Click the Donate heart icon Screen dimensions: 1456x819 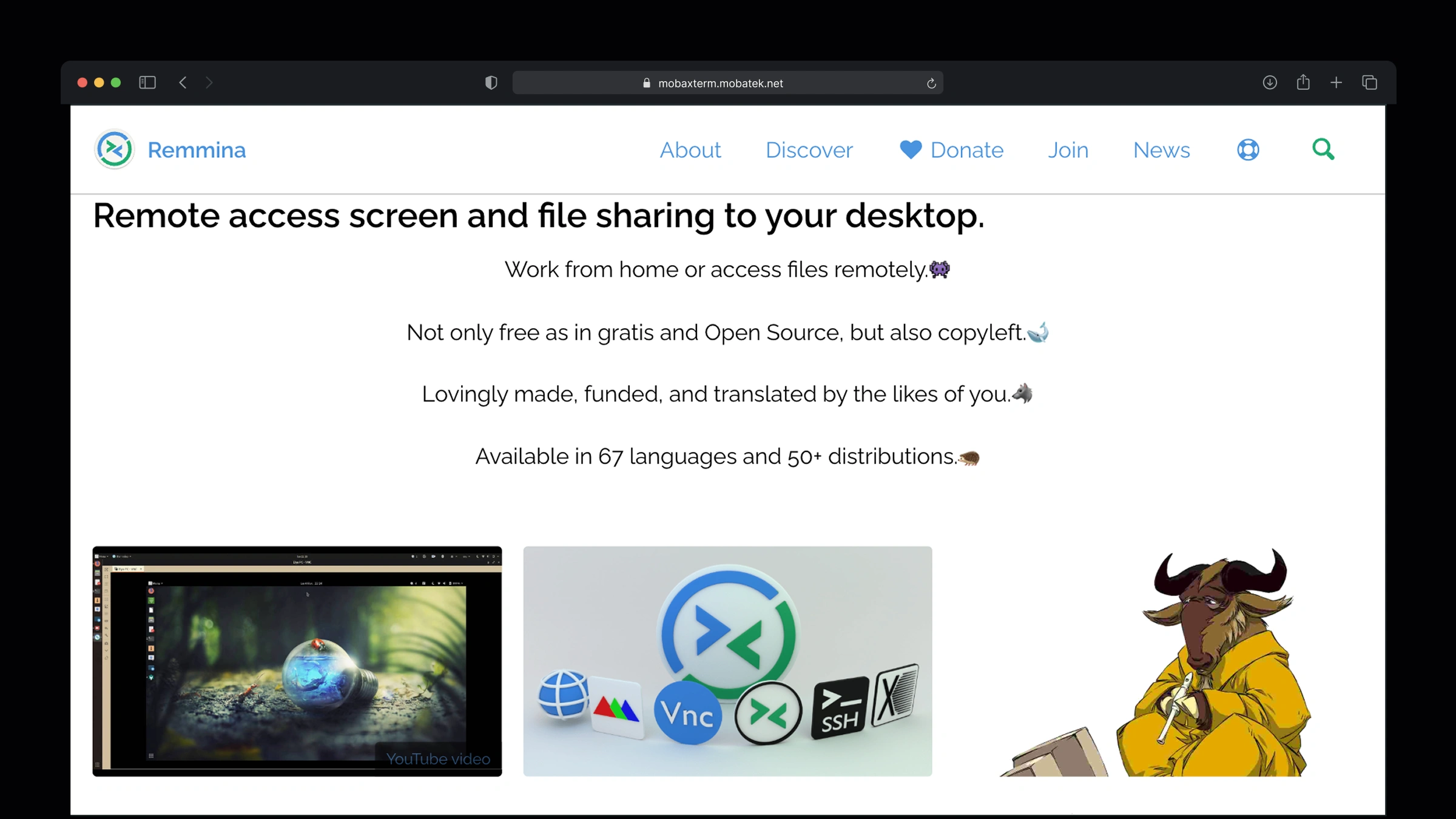pyautogui.click(x=911, y=149)
